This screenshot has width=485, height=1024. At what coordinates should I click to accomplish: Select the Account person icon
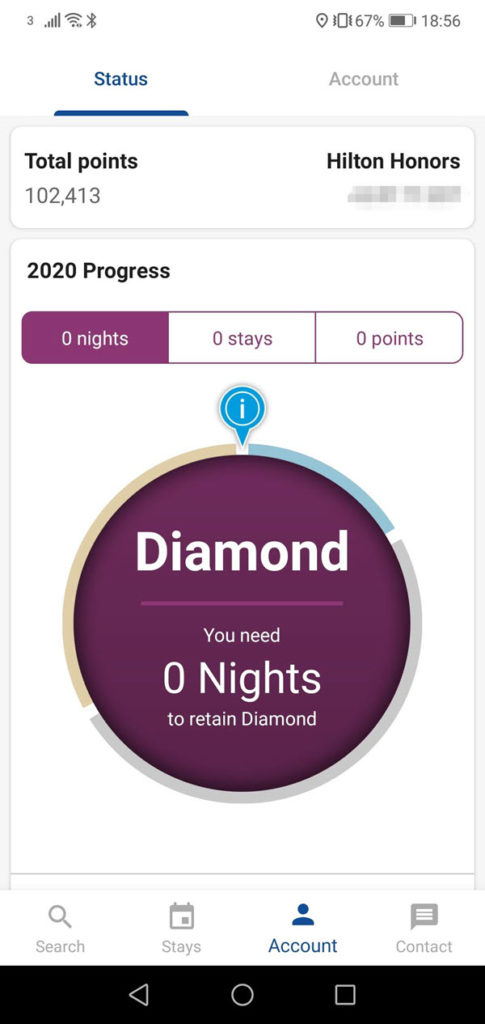303,915
